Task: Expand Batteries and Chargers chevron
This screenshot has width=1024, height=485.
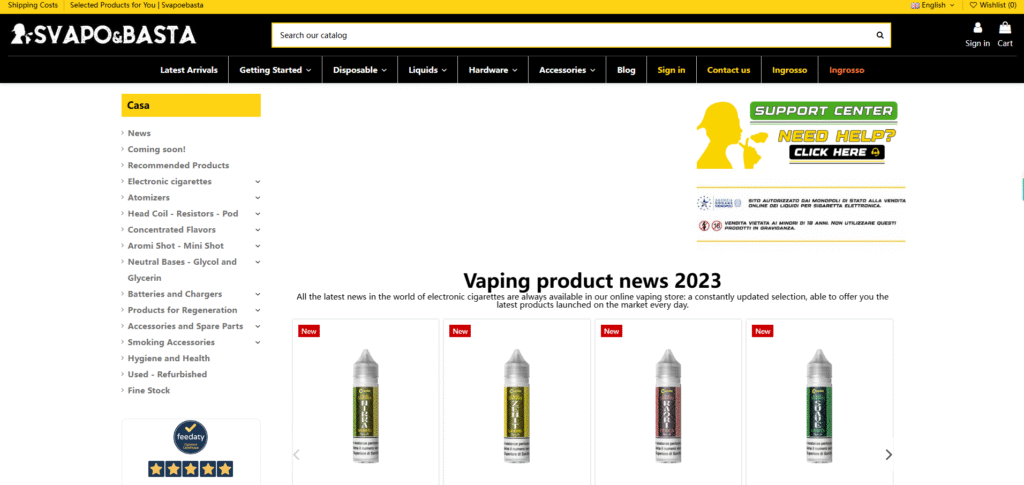Action: click(258, 294)
